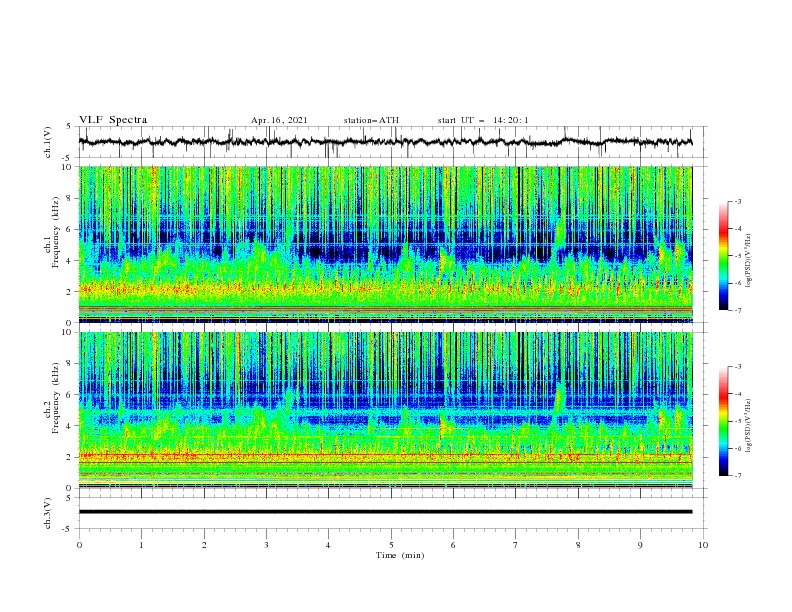Click the ch.3 flat black trace
The image size is (792, 612).
pos(385,512)
